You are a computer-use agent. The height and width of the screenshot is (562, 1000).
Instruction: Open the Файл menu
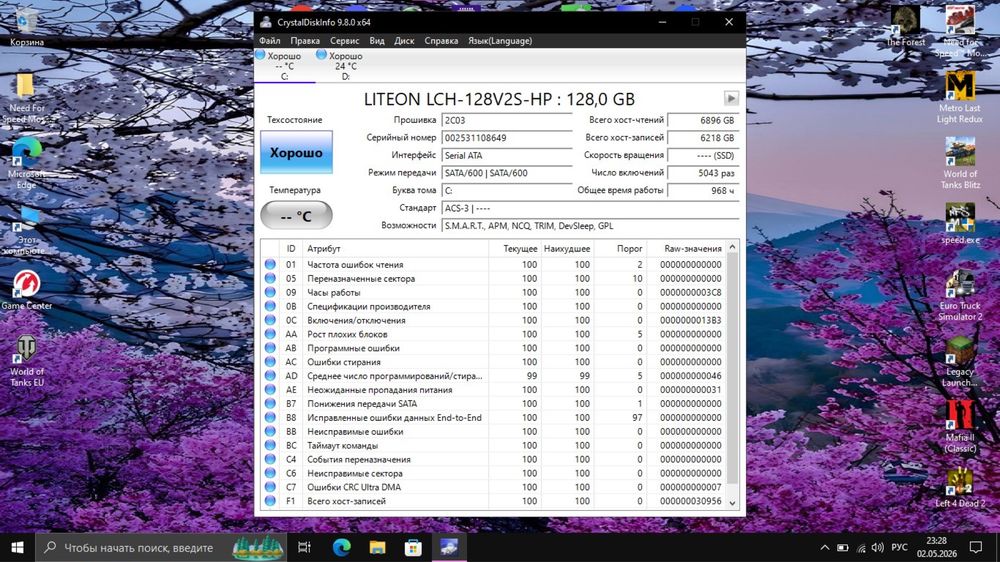pos(270,41)
